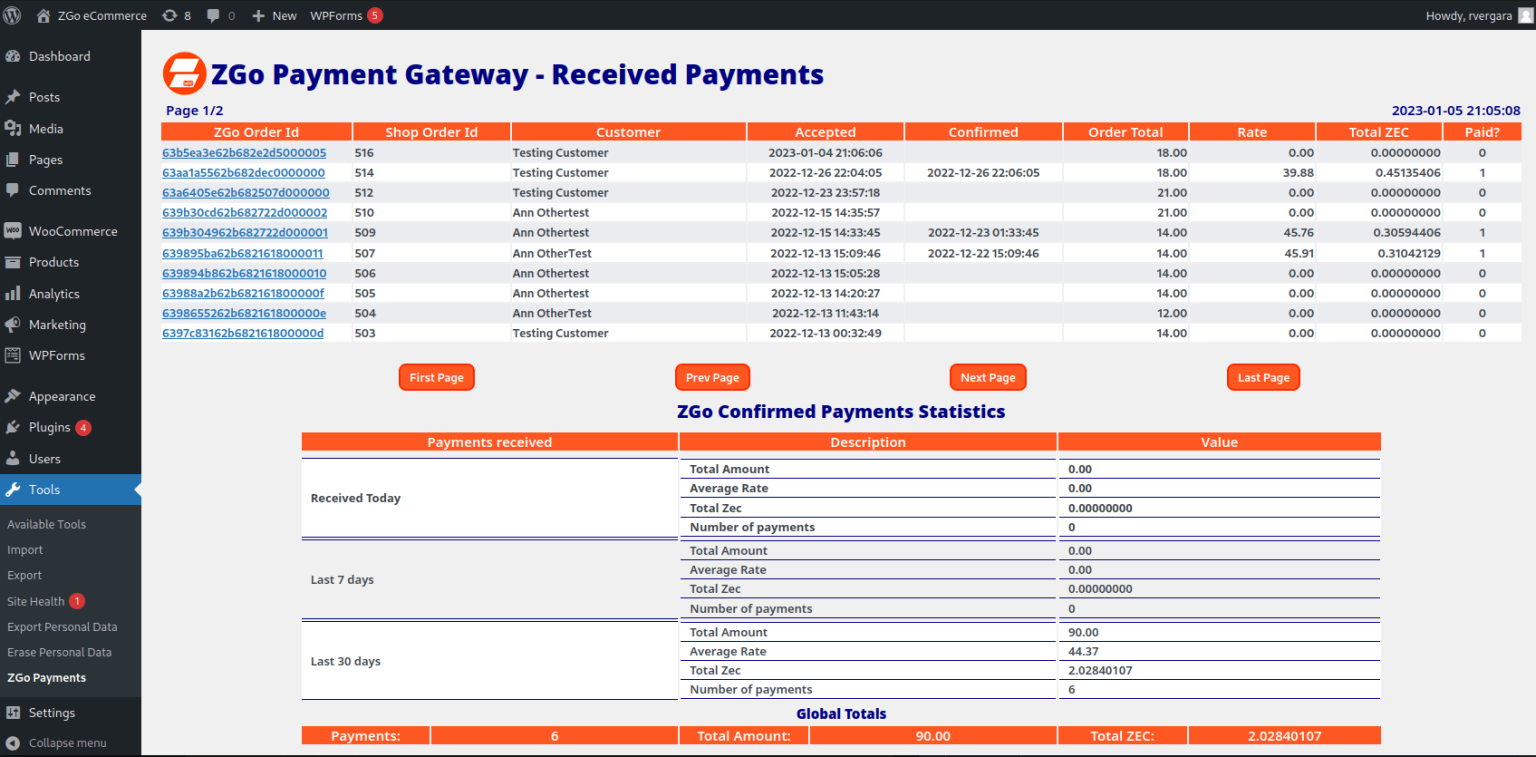Click the comments bubble icon in toolbar
Viewport: 1536px width, 757px height.
tap(214, 16)
